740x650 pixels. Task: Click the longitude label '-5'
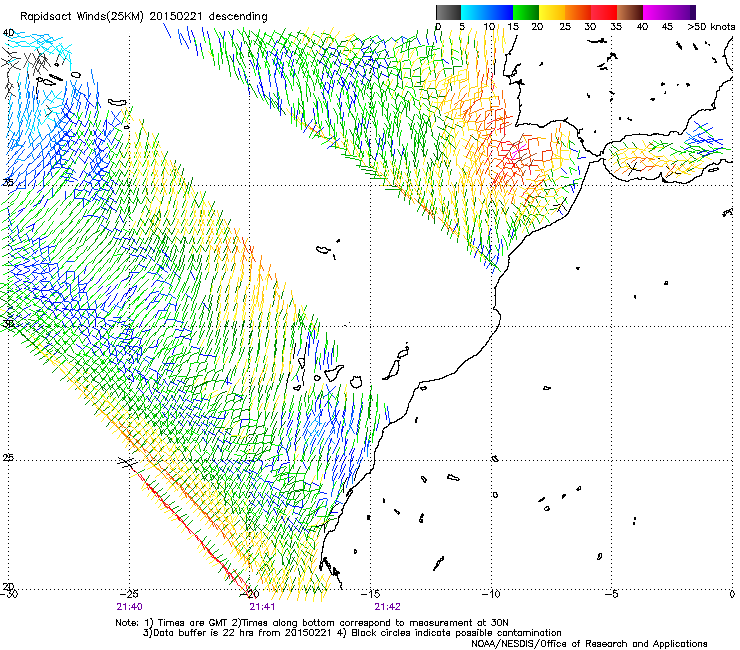click(x=611, y=594)
